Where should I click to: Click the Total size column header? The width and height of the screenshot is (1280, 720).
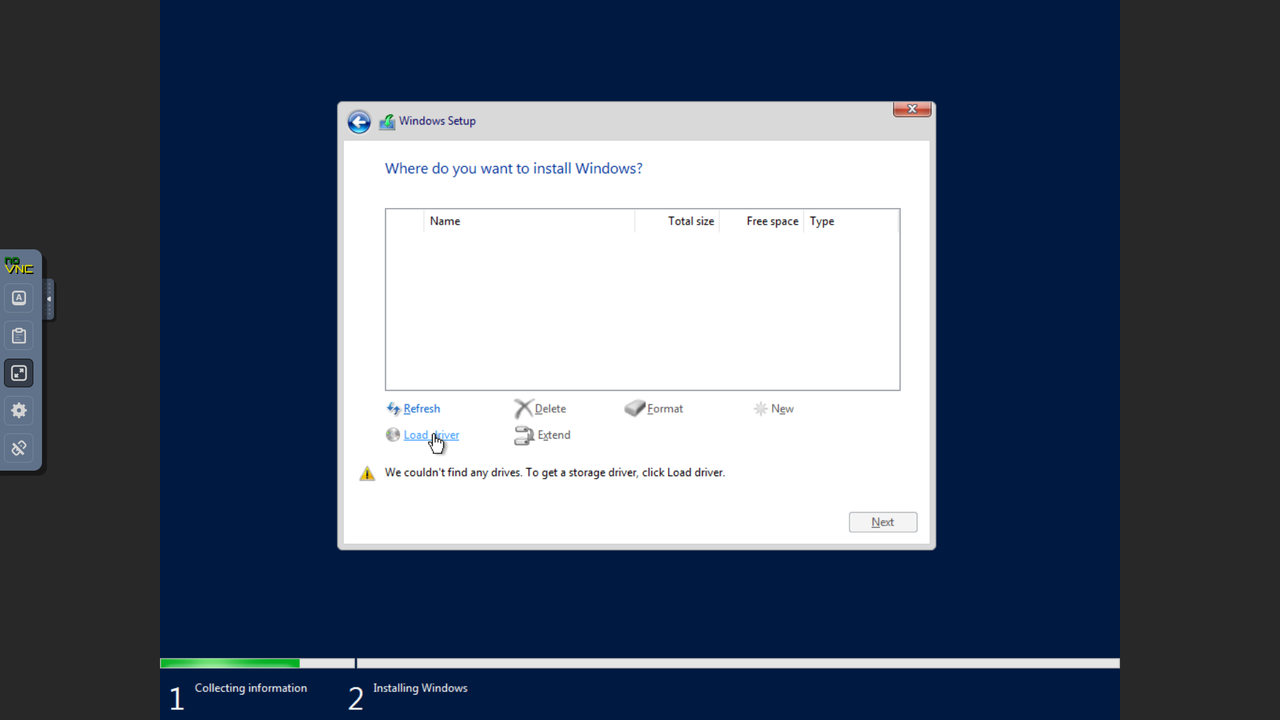point(677,221)
